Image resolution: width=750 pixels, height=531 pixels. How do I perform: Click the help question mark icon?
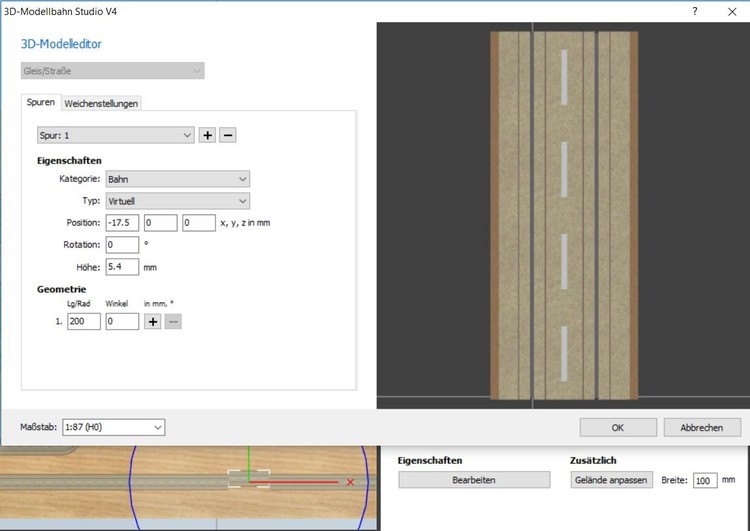click(694, 11)
